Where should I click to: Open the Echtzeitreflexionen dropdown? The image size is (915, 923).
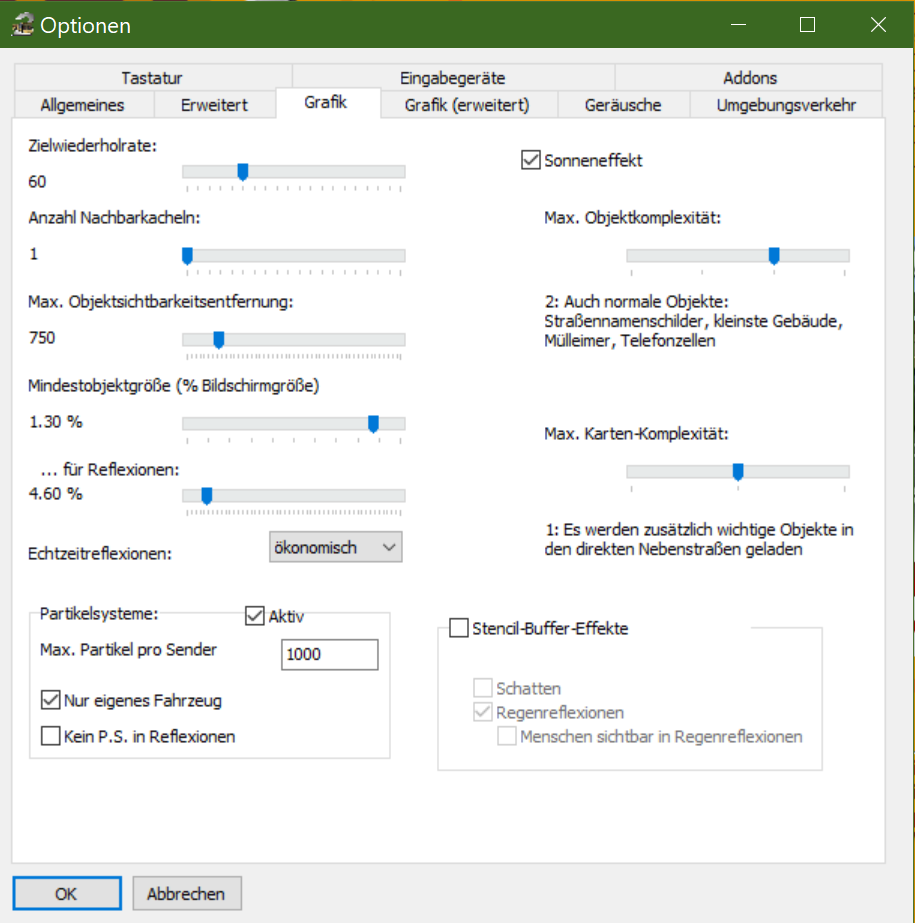[x=336, y=547]
